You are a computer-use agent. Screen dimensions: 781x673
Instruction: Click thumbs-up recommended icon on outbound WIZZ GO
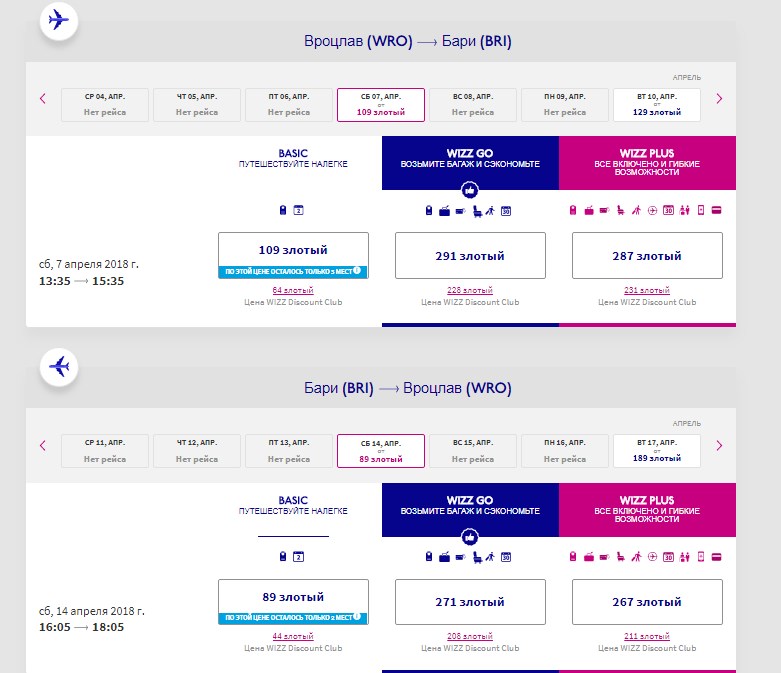(469, 190)
